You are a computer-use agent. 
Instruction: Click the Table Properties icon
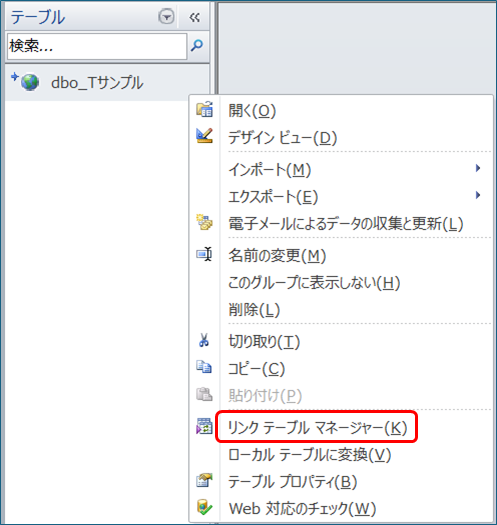click(204, 480)
